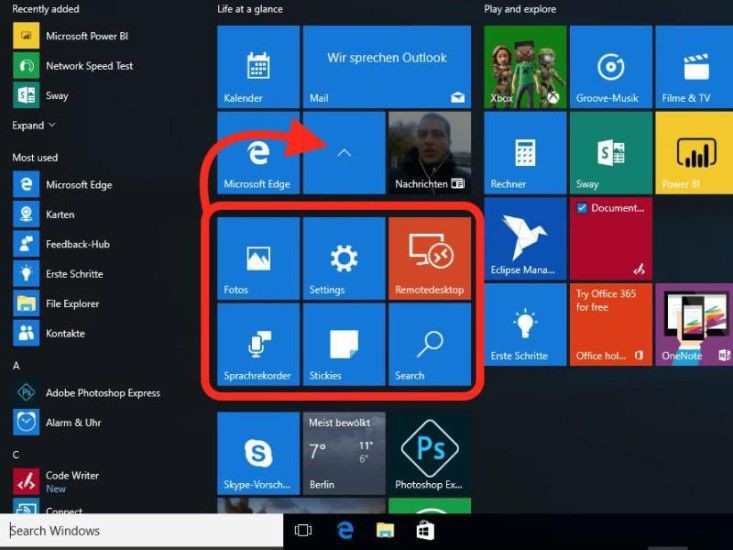Viewport: 733px width, 550px height.
Task: Open the yellow Power BI tile
Action: [x=694, y=153]
